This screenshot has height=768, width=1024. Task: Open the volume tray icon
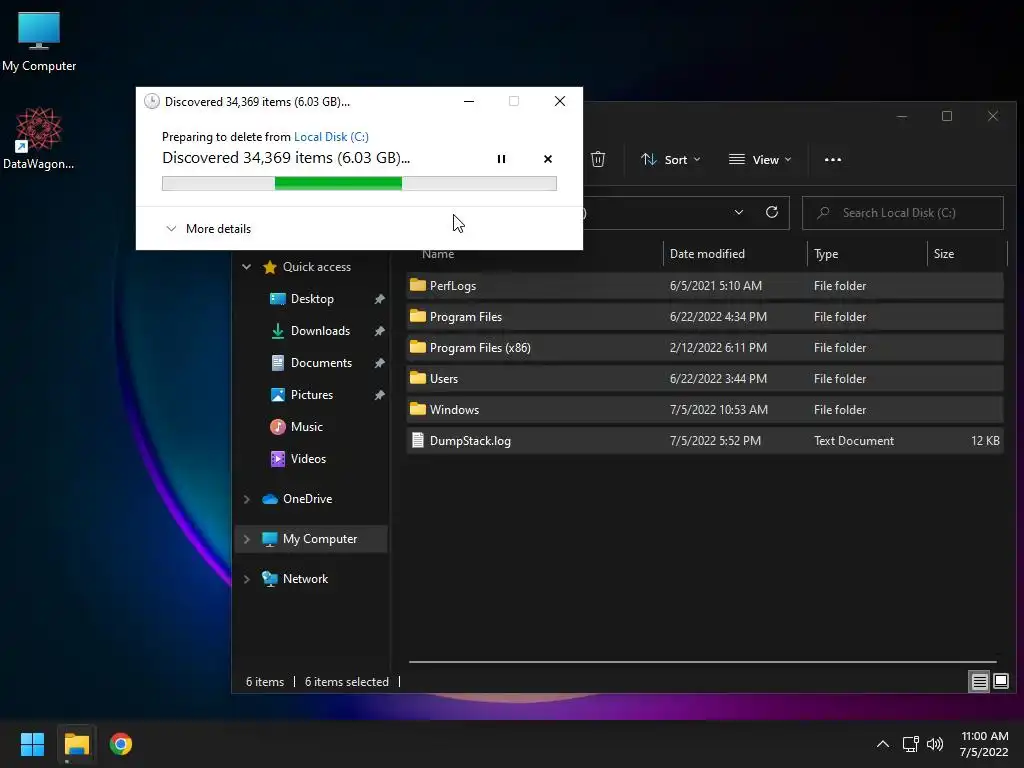935,744
